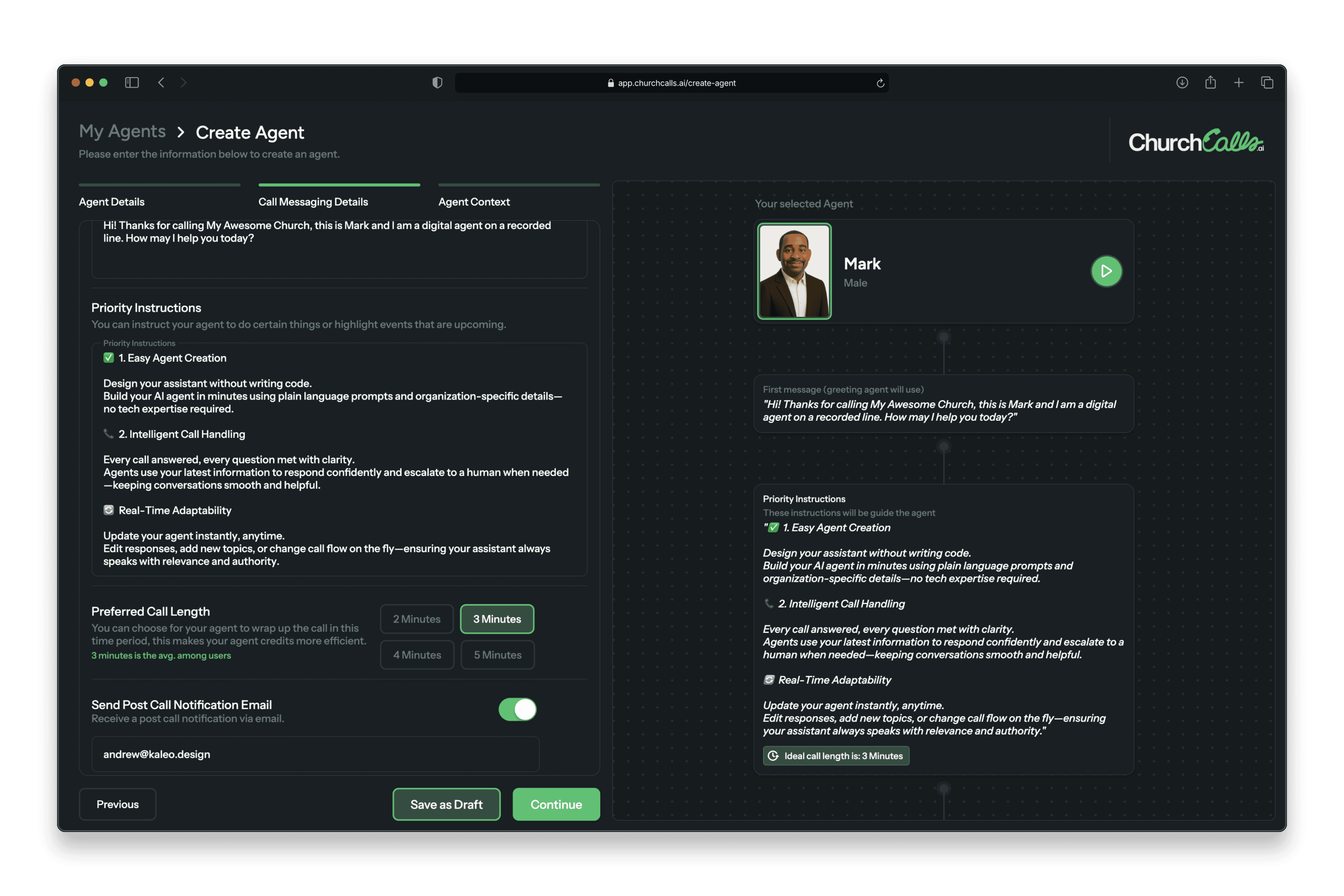Click the phone emoji in the preview instructions
The image size is (1344, 896).
coord(769,603)
